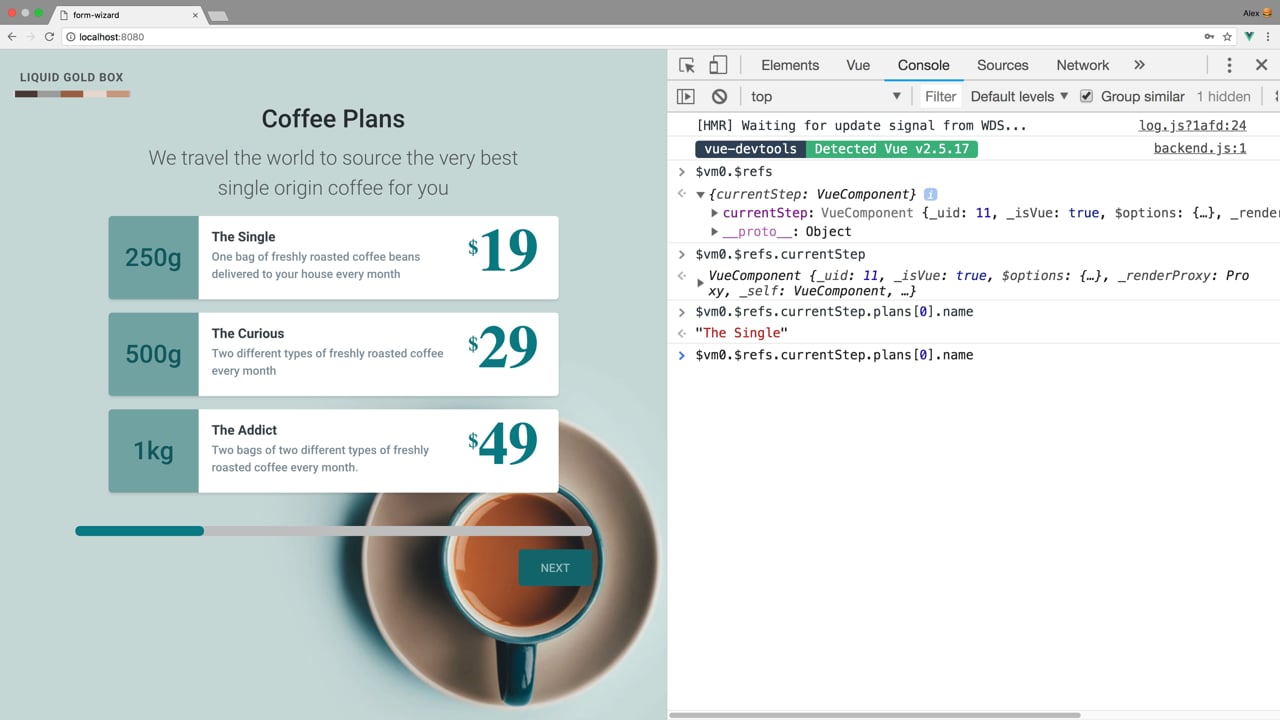The width and height of the screenshot is (1280, 720).
Task: Switch to the Vue tab
Action: tap(858, 65)
